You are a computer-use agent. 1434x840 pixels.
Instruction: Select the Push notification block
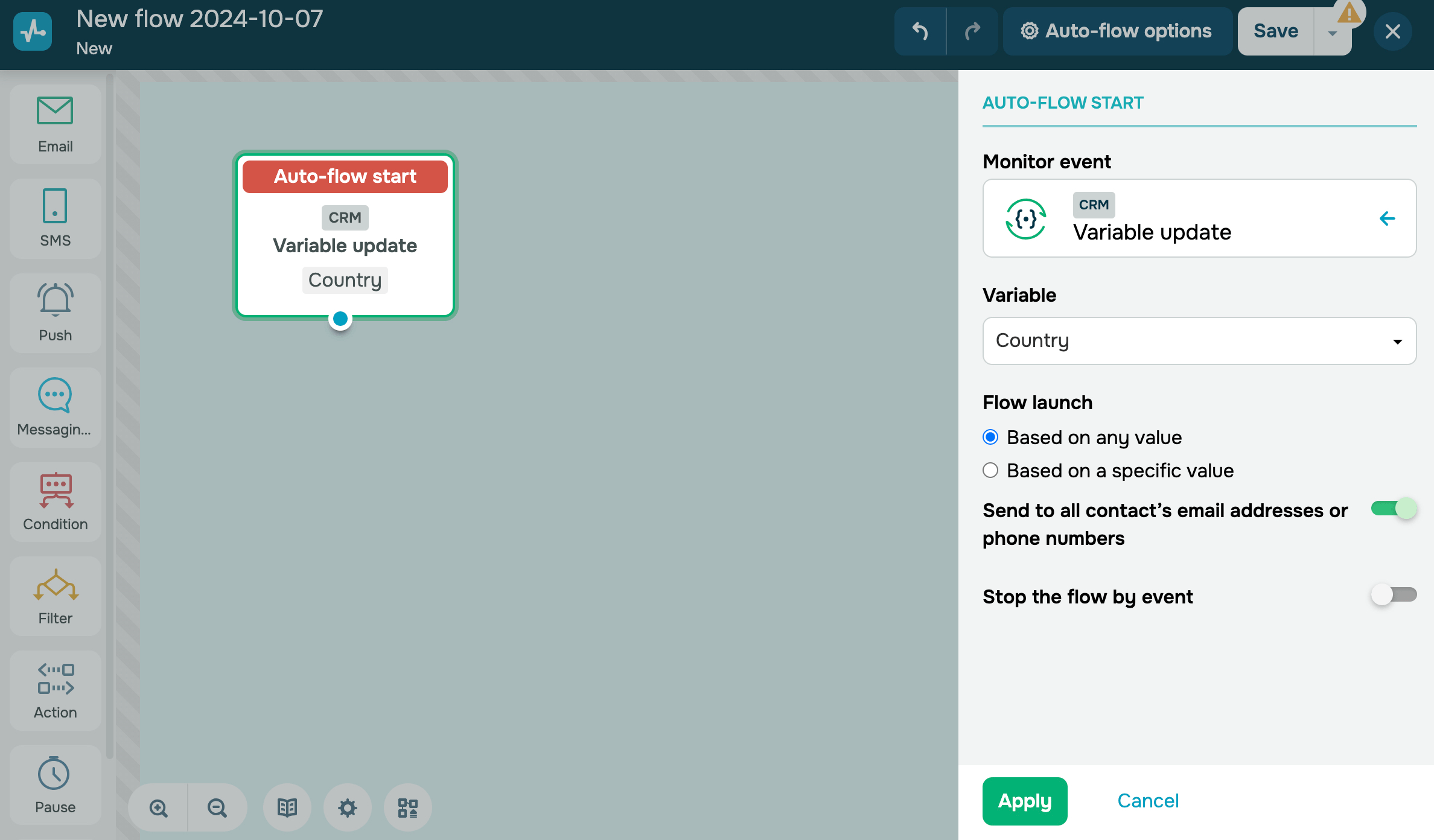pos(55,313)
